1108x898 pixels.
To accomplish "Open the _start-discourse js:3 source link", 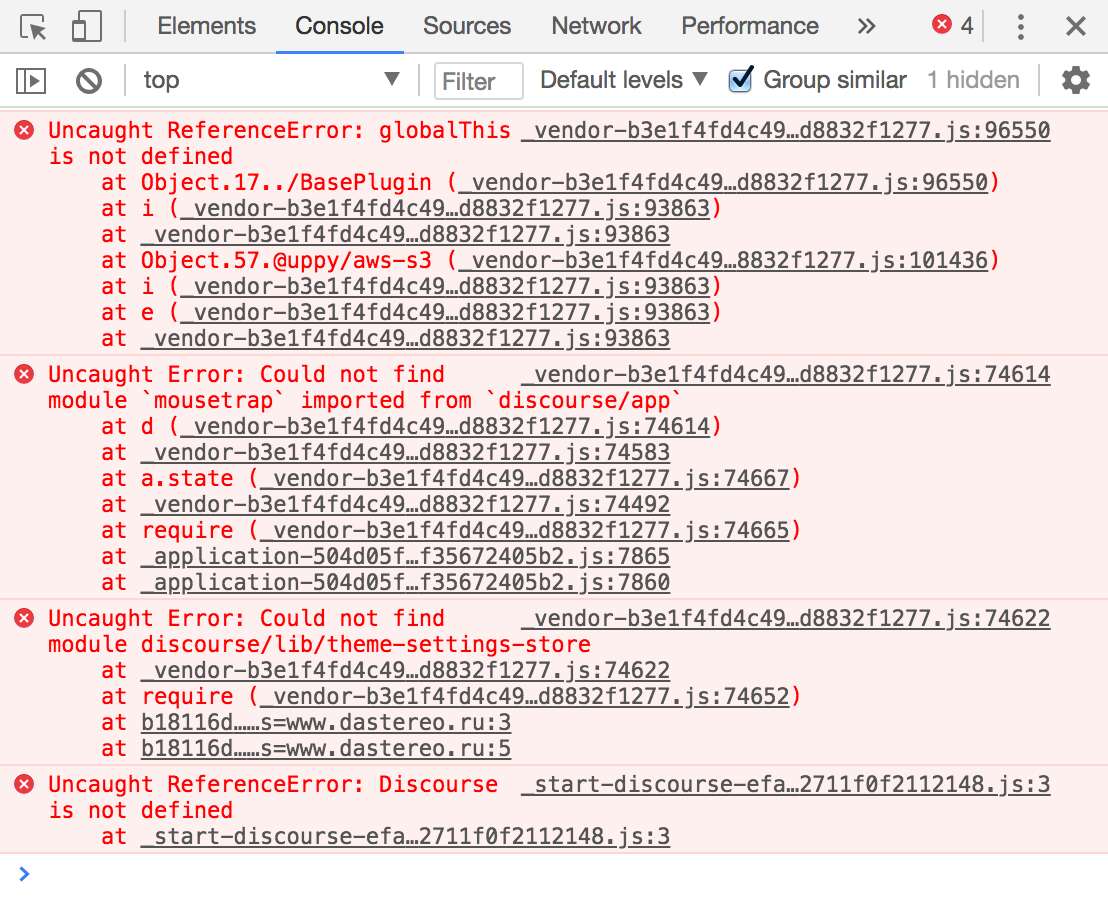I will click(786, 785).
